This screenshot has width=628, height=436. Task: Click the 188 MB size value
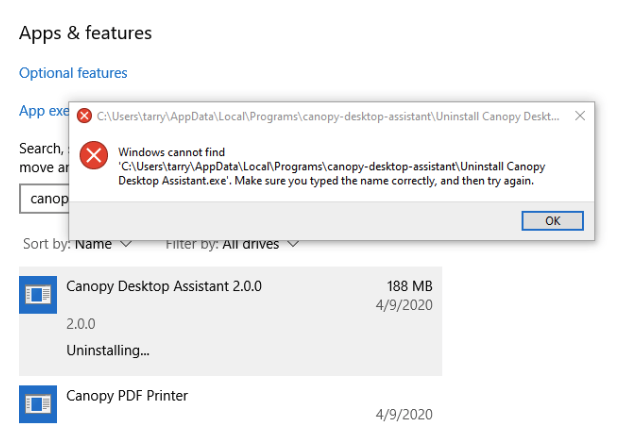coord(409,286)
